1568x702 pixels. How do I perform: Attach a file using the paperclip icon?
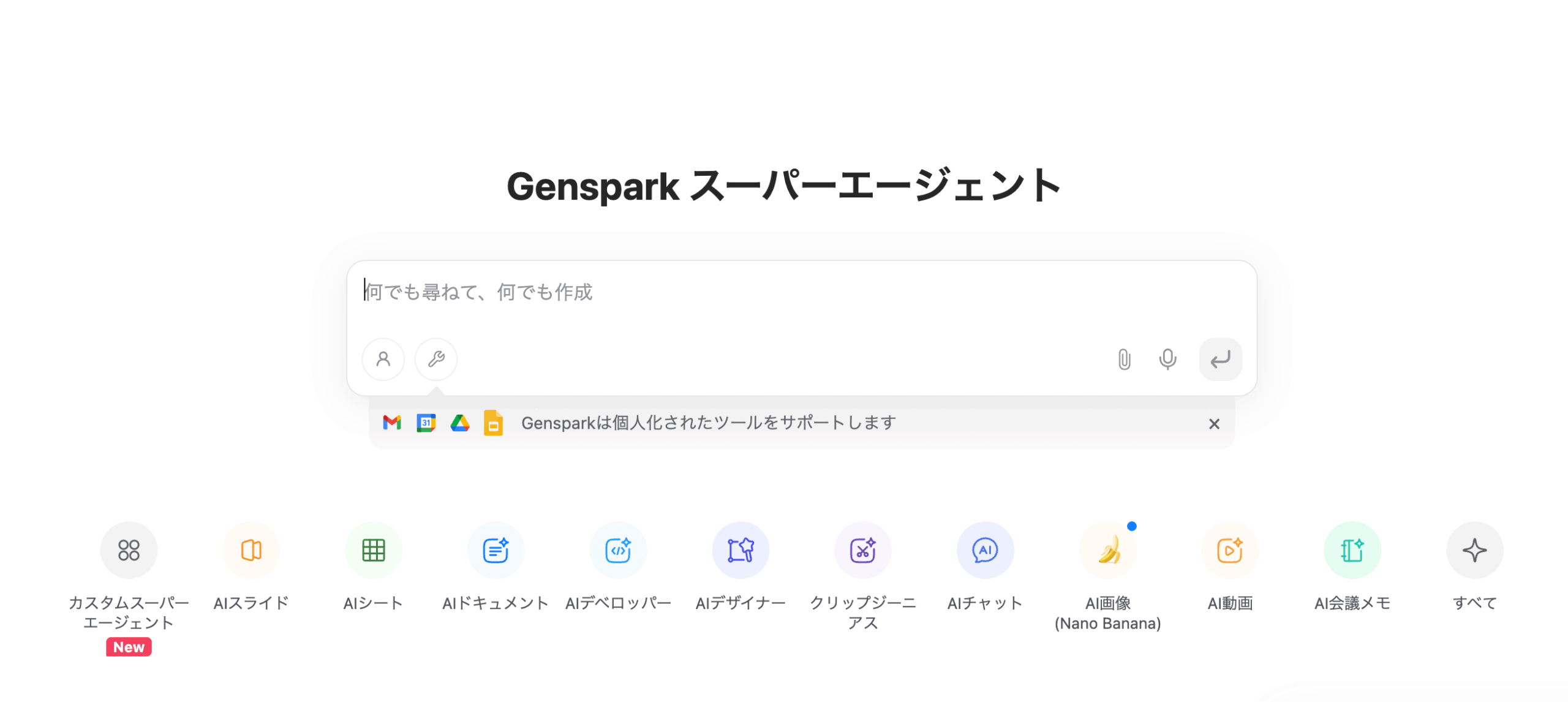click(x=1125, y=360)
